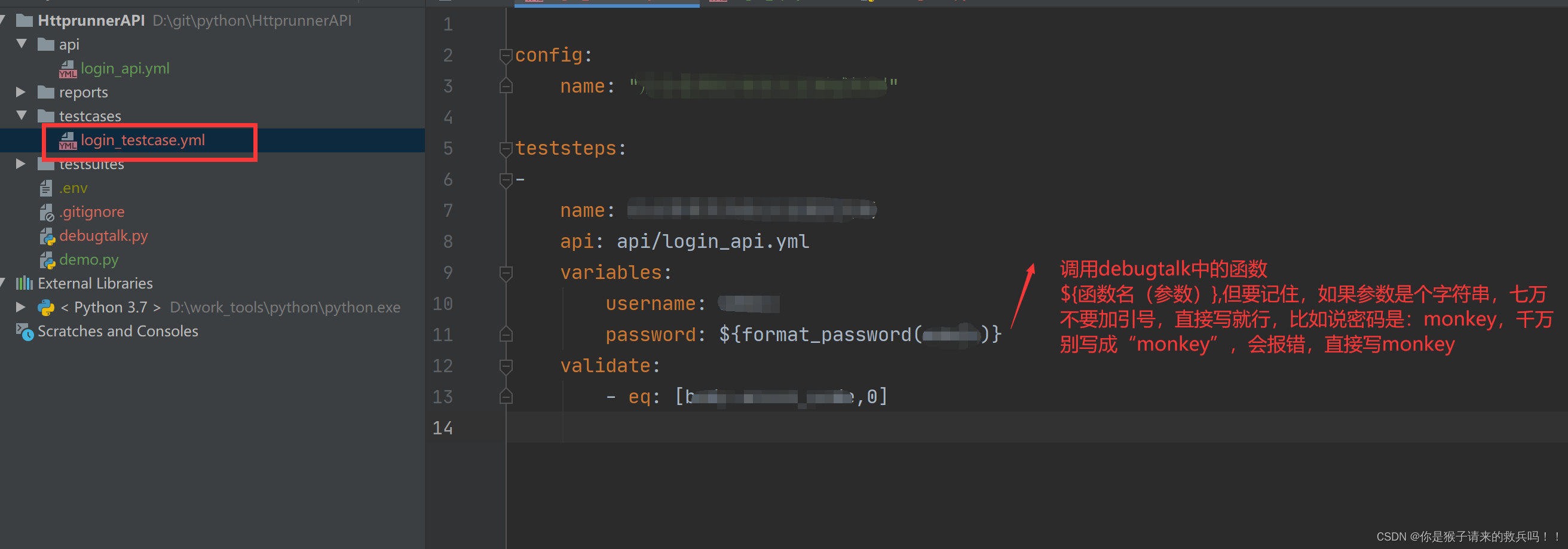Open the demo.py Python file

click(89, 260)
